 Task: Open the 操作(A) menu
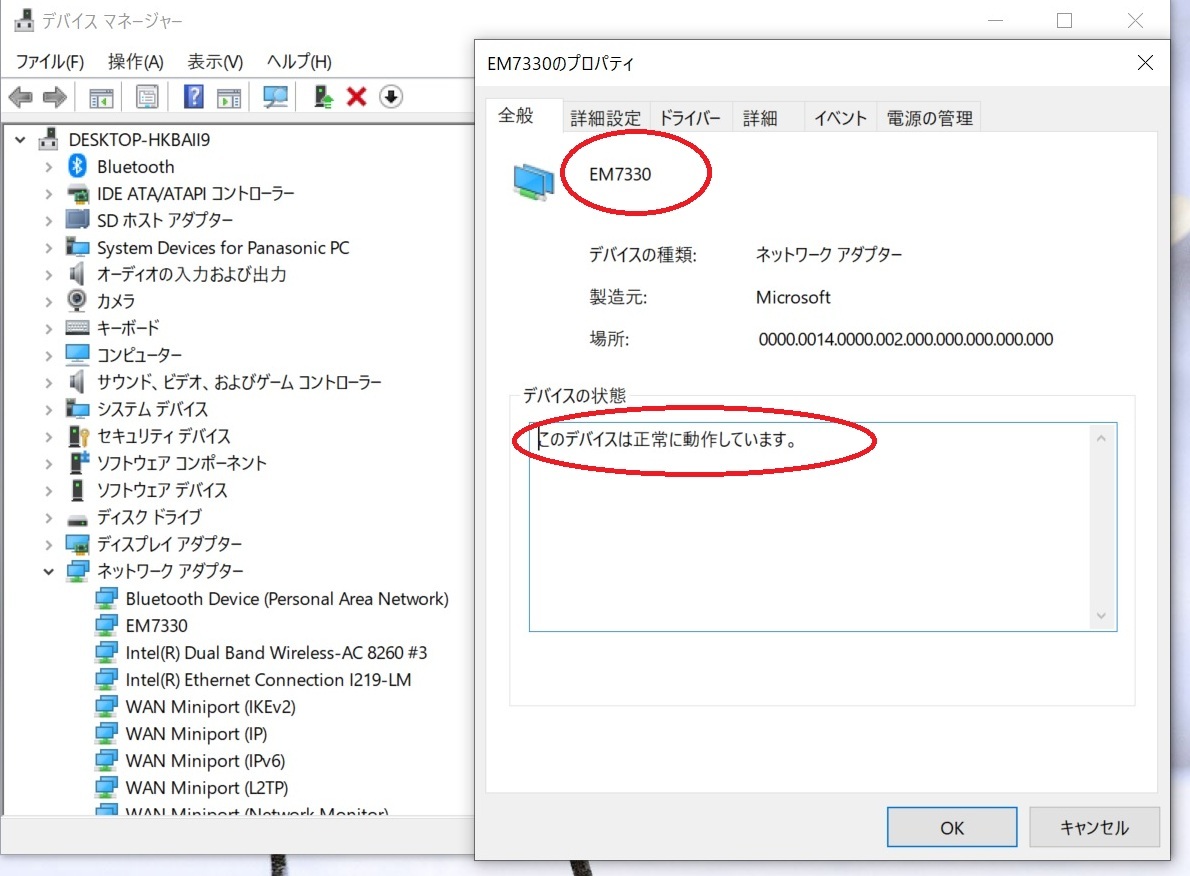coord(135,61)
